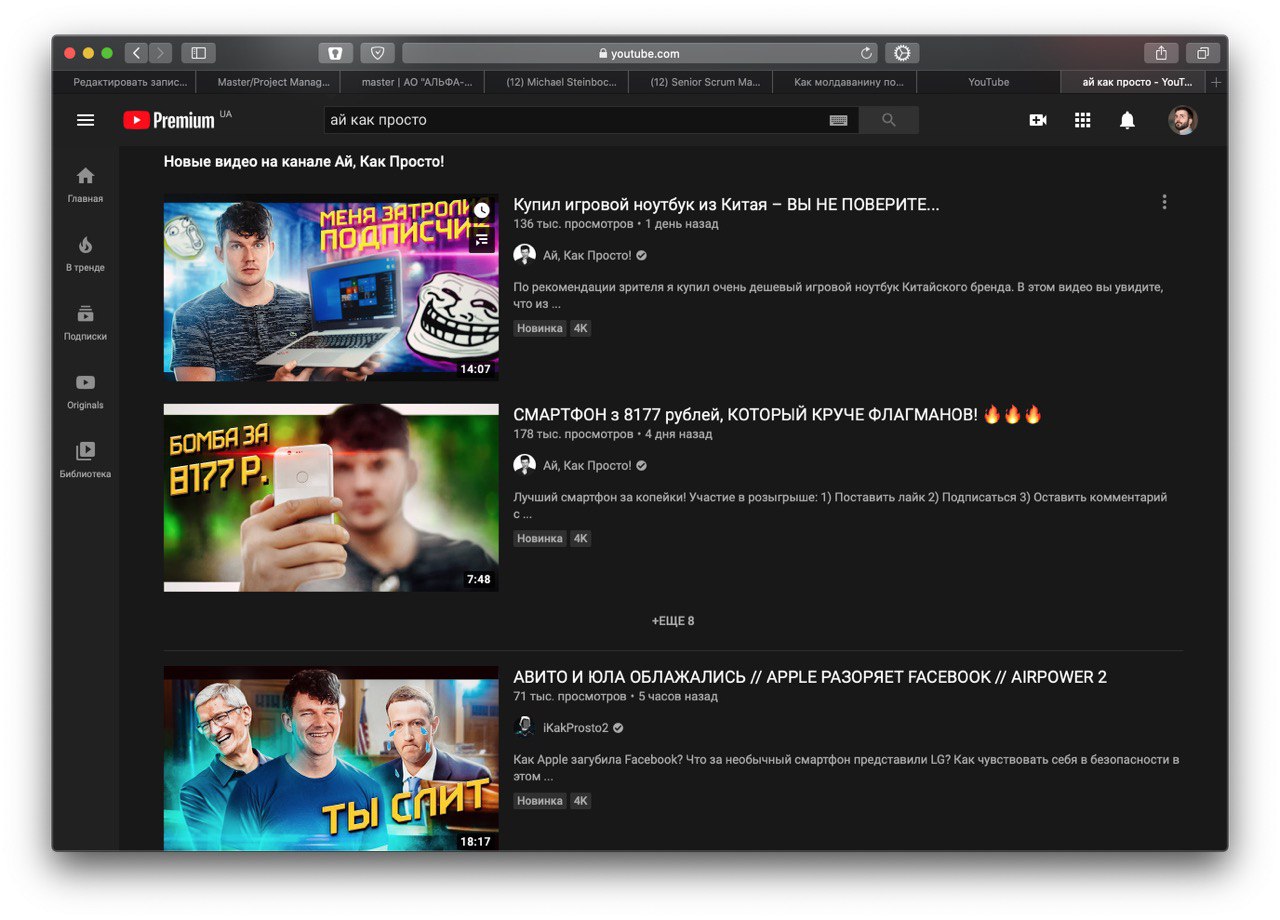
Task: Open the create video camera icon
Action: tap(1038, 120)
